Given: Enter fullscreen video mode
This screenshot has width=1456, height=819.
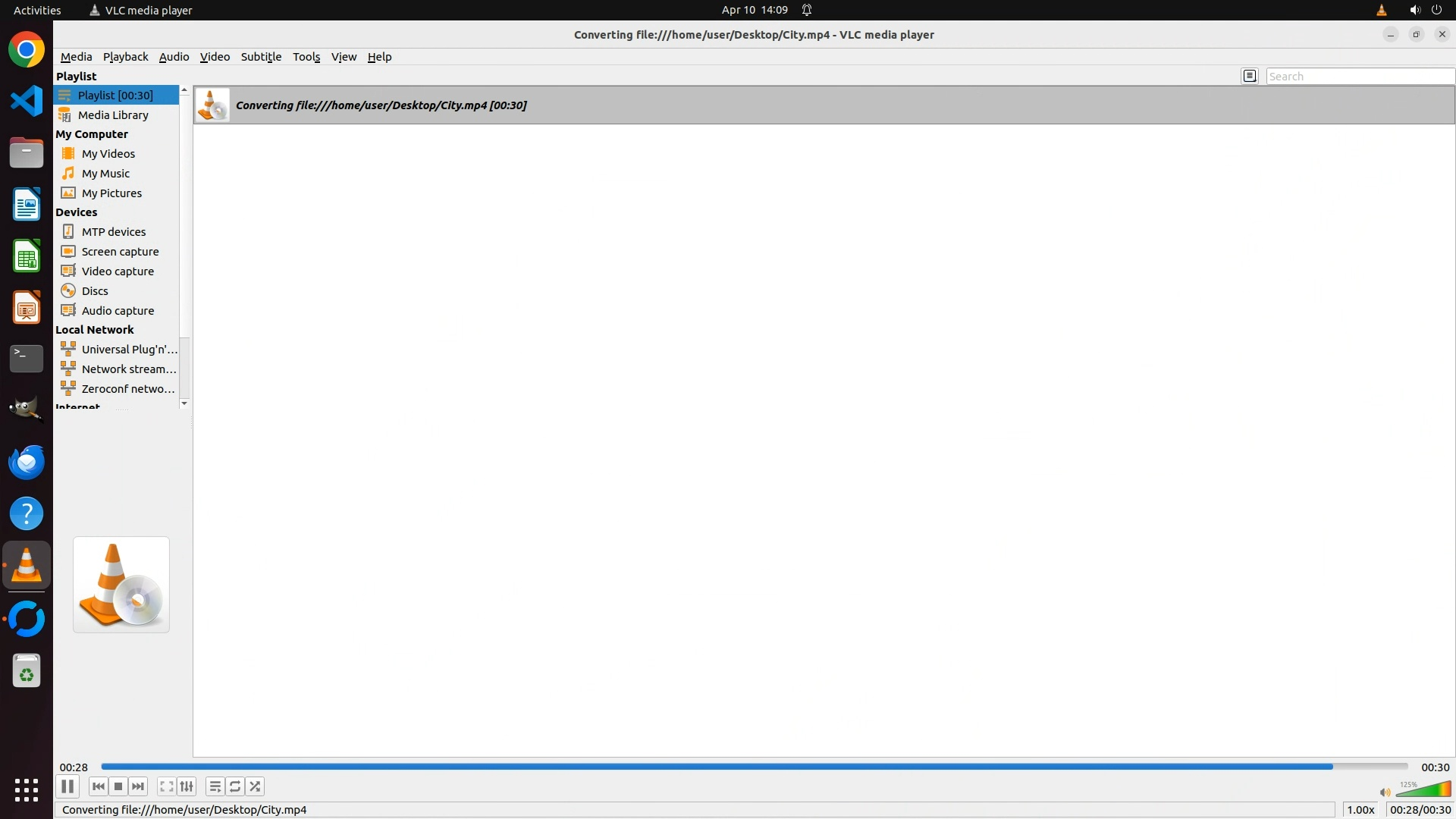Looking at the screenshot, I should coord(166,786).
